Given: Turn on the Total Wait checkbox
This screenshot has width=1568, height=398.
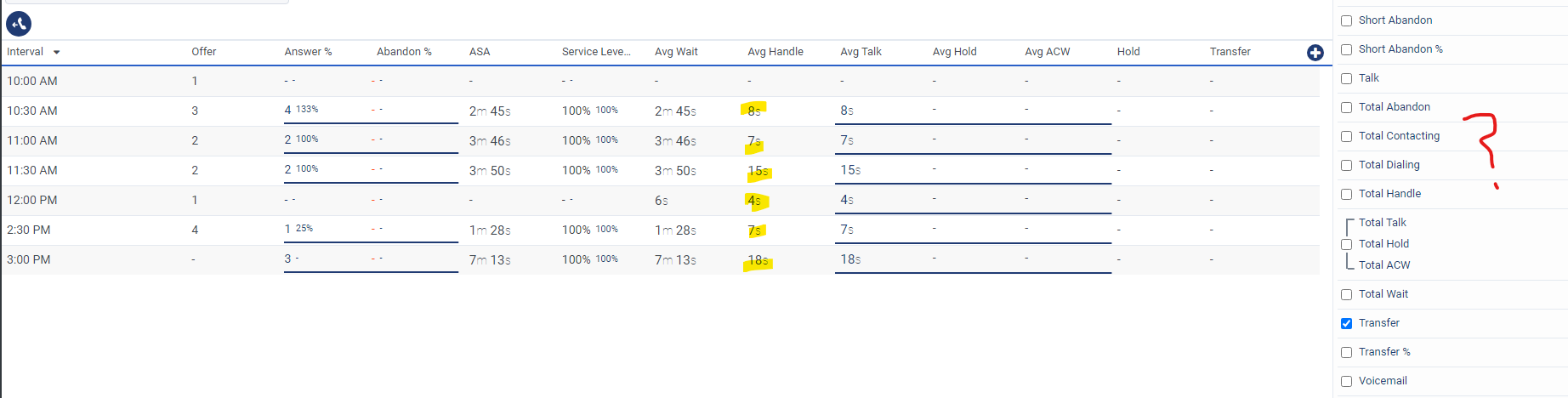Looking at the screenshot, I should click(1346, 294).
